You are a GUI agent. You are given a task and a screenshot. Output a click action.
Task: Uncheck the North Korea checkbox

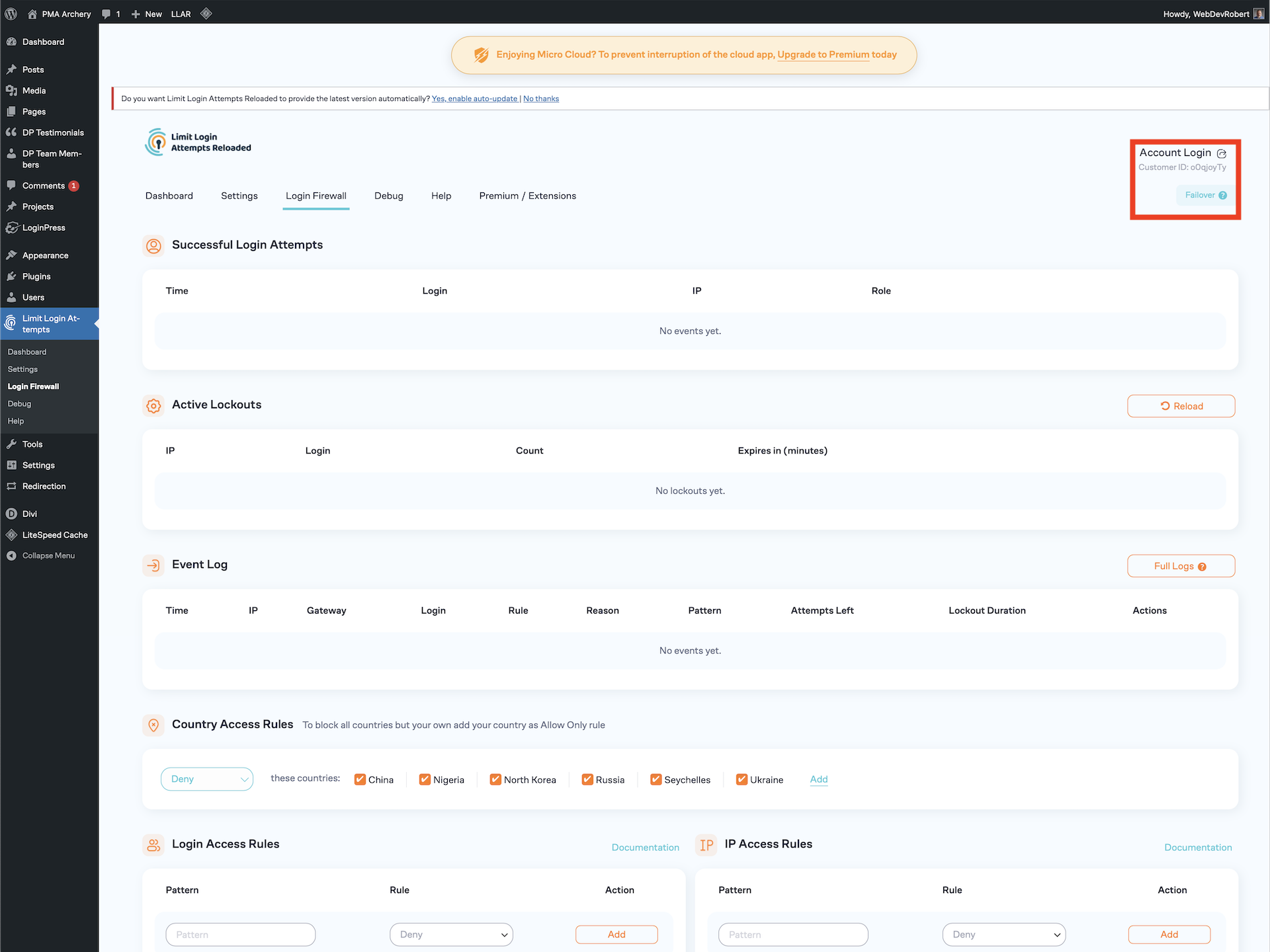click(x=495, y=779)
